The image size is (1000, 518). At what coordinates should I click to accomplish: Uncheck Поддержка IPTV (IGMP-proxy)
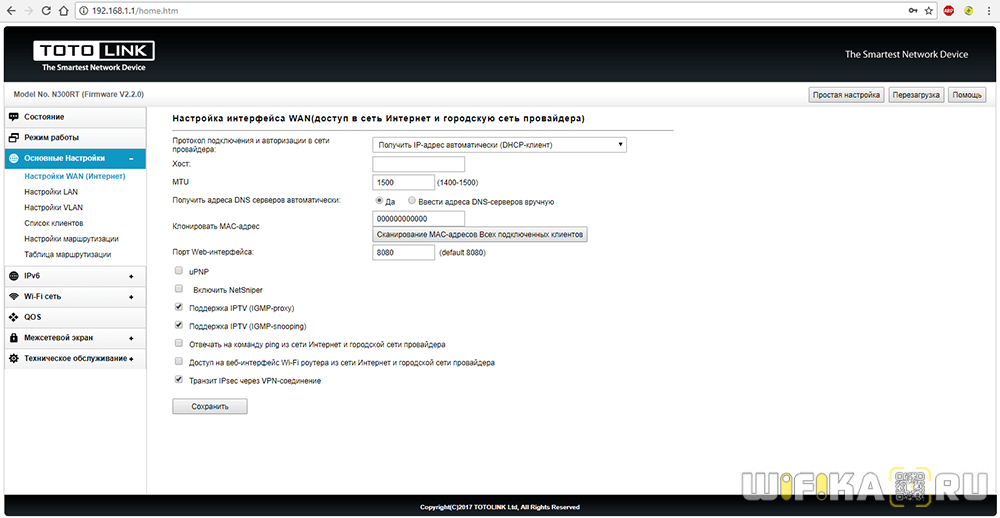point(179,308)
